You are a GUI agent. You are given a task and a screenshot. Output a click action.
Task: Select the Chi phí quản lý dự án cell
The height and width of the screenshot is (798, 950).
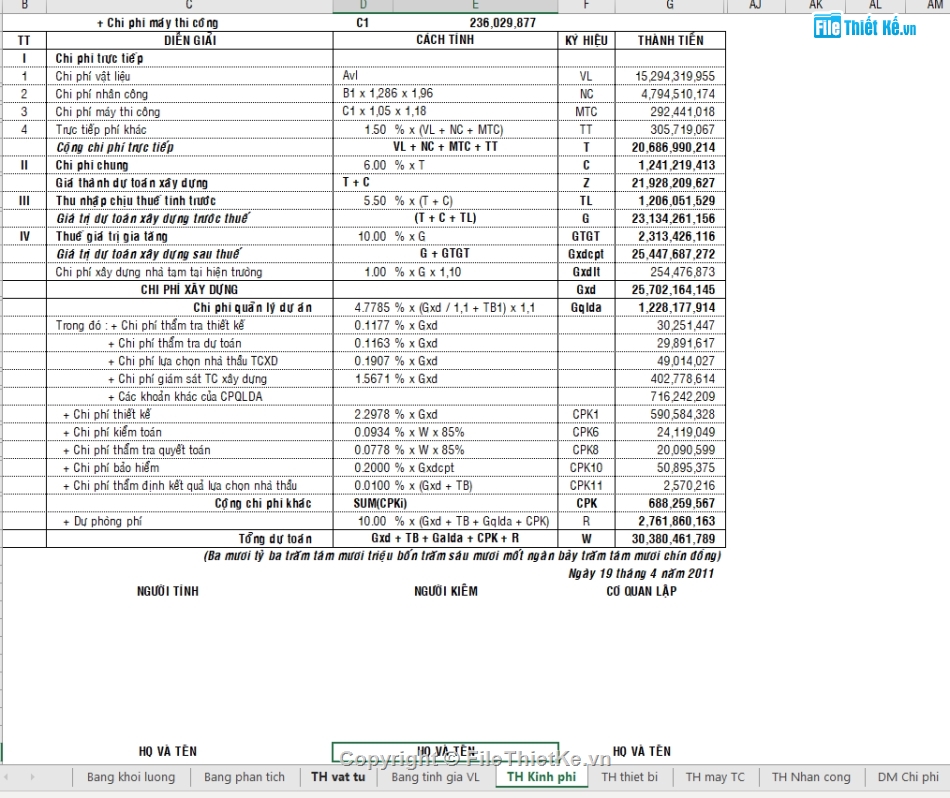tap(190, 308)
